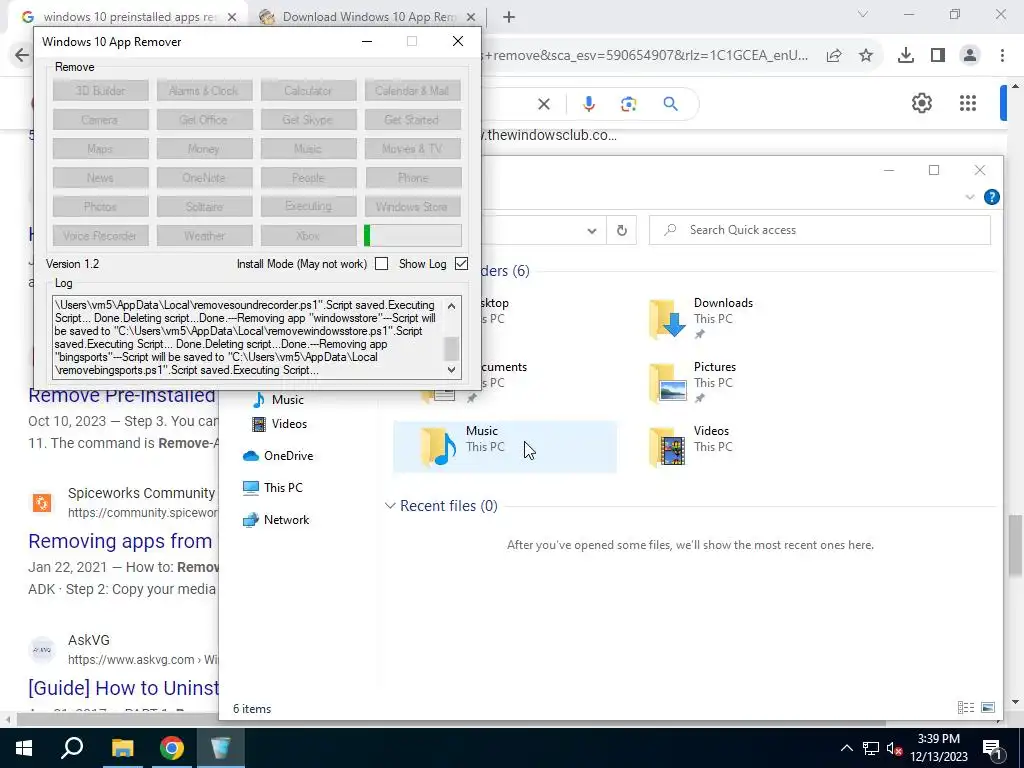Image resolution: width=1024 pixels, height=768 pixels.
Task: Click the log scrollbar up arrow
Action: 451,305
